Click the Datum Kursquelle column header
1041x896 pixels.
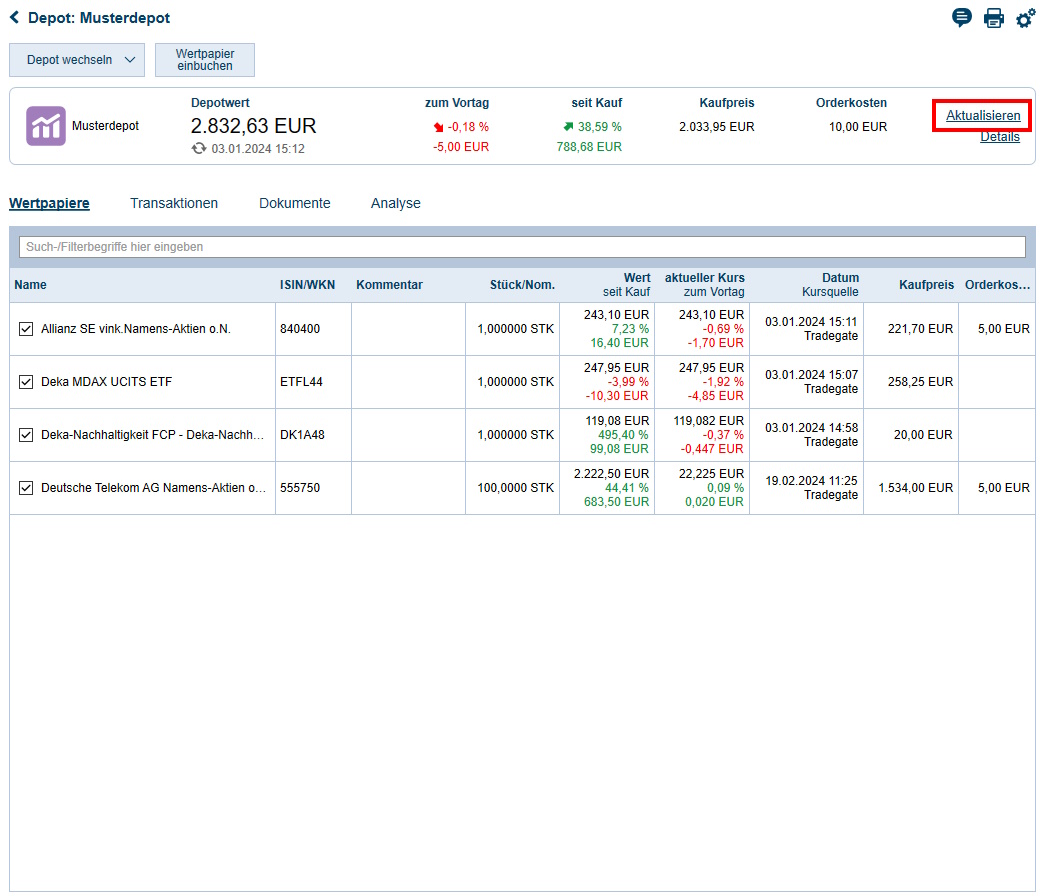point(806,285)
